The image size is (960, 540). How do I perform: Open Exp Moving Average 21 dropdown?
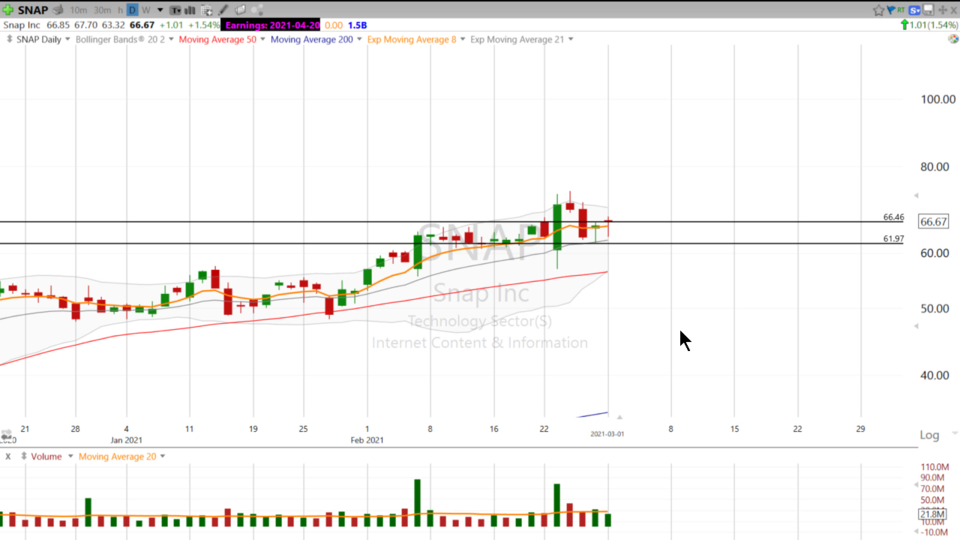(571, 39)
